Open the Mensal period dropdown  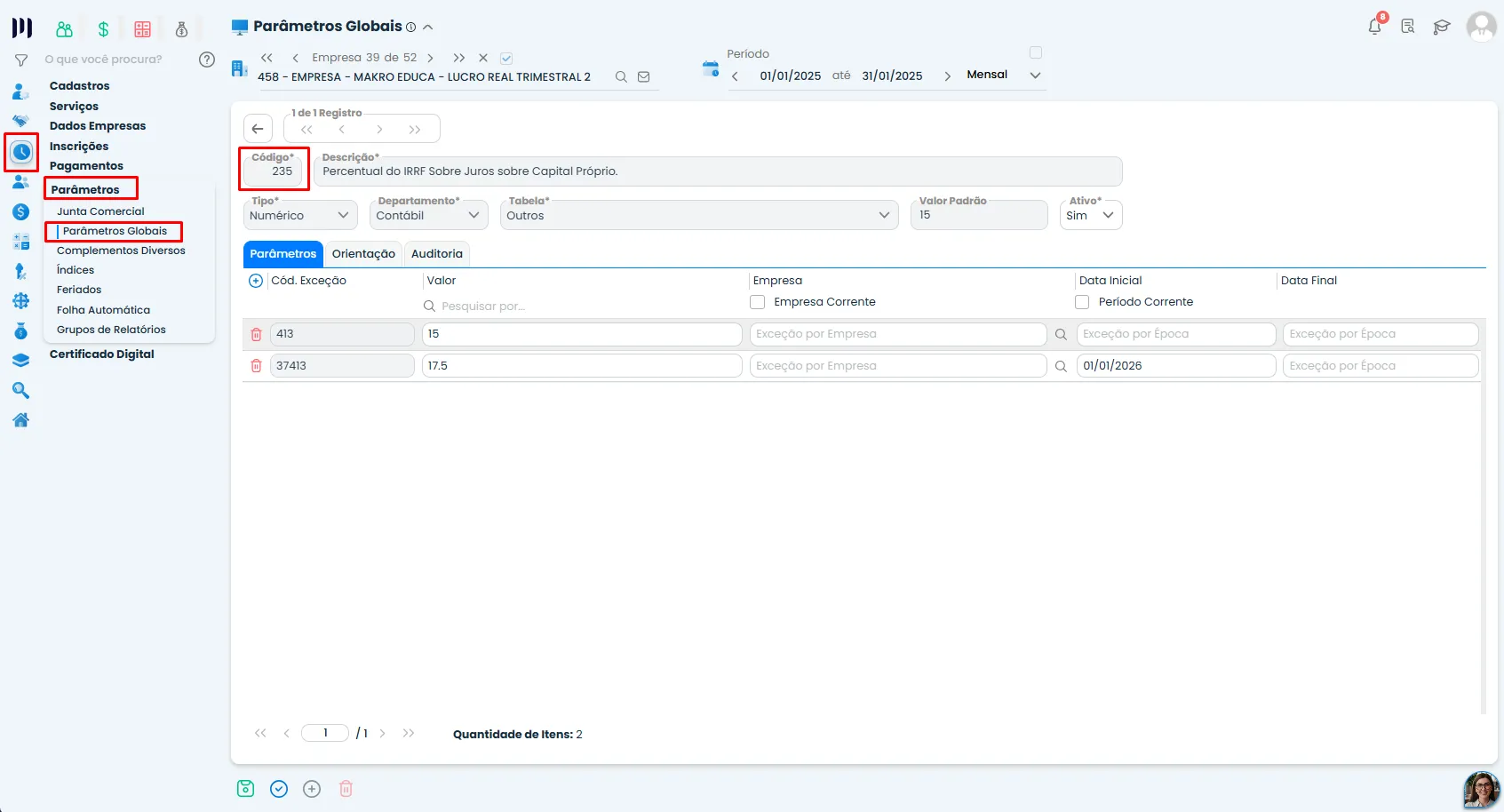pos(1004,75)
